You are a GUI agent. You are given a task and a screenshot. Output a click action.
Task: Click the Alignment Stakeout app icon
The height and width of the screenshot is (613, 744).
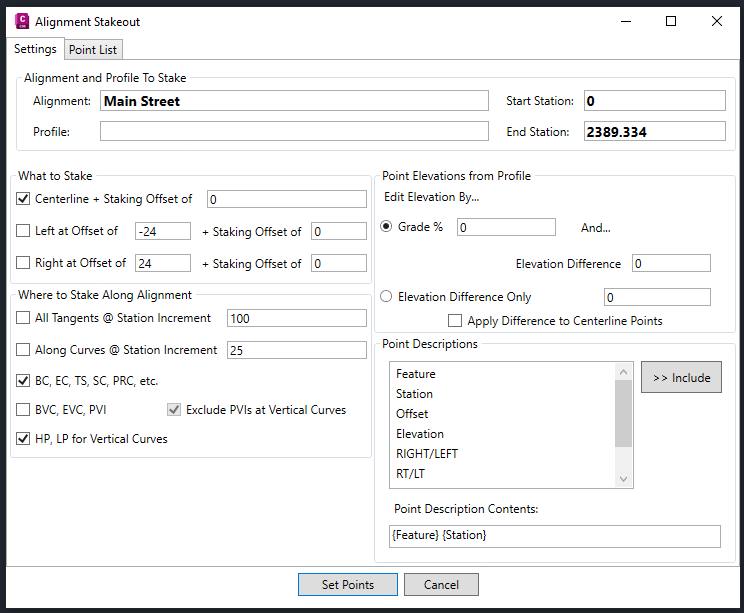pyautogui.click(x=21, y=21)
